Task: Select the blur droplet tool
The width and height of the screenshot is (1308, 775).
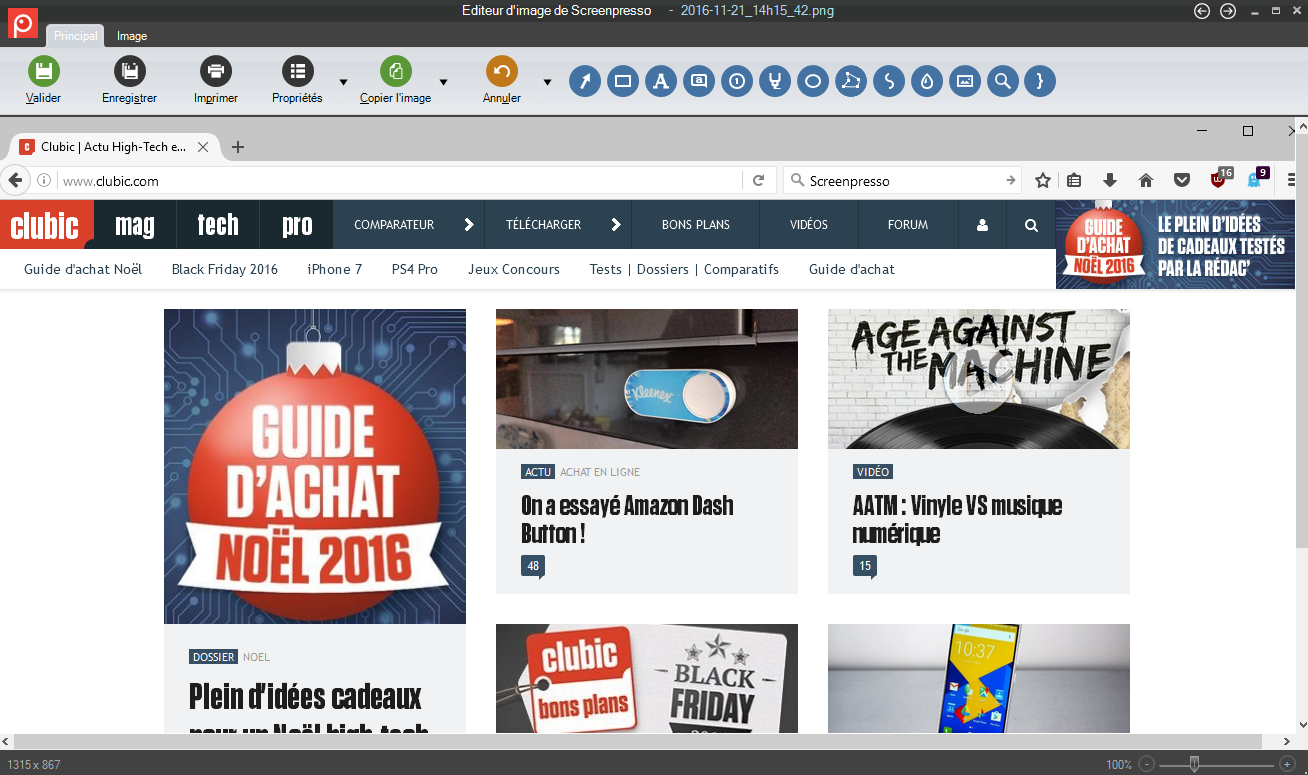Action: [x=927, y=81]
